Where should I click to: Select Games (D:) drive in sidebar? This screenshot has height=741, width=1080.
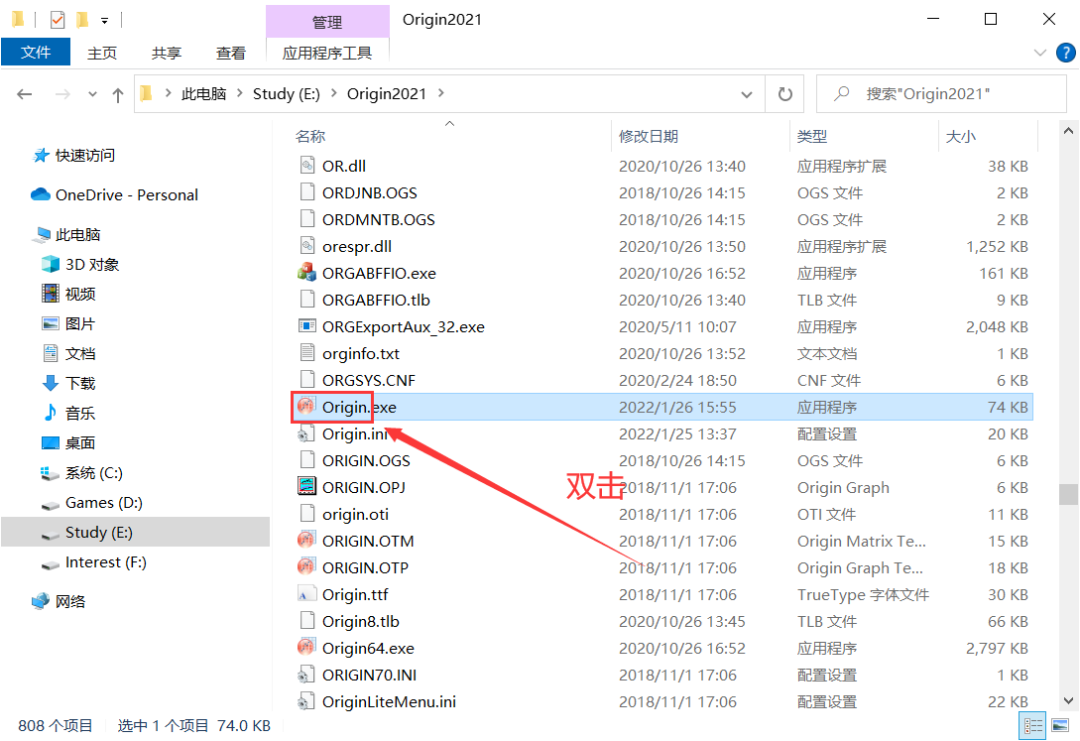tap(92, 503)
